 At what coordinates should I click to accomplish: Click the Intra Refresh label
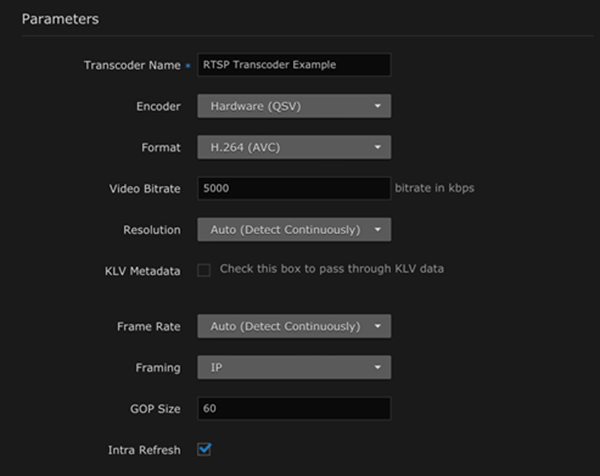click(x=146, y=449)
